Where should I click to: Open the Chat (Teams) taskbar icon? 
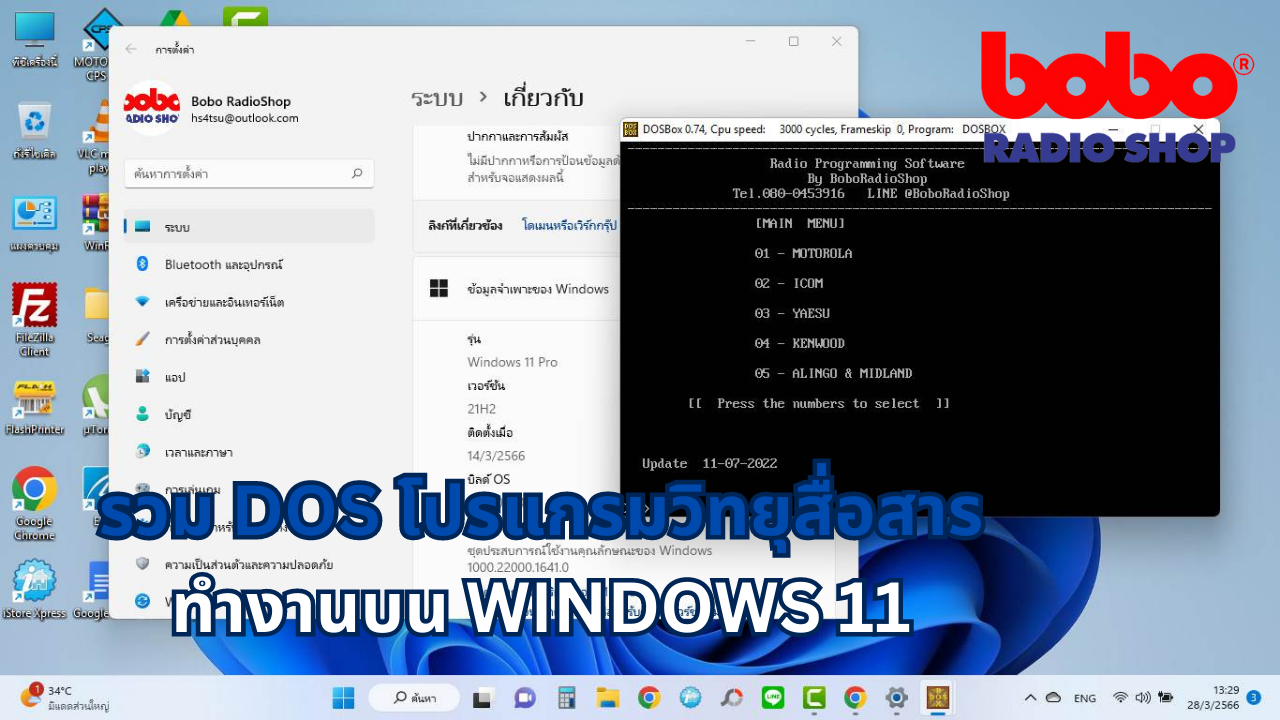click(525, 697)
